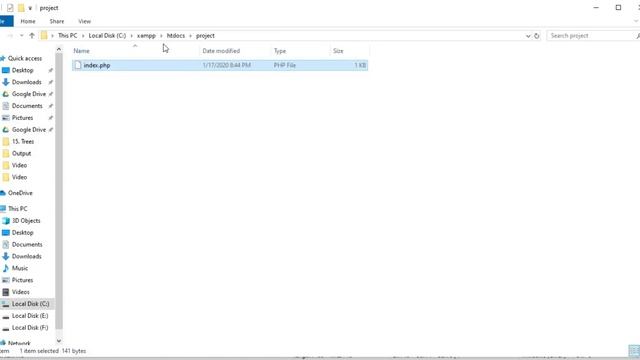The width and height of the screenshot is (640, 360).
Task: Select Local Disk (E:) in sidebar
Action: click(x=30, y=316)
